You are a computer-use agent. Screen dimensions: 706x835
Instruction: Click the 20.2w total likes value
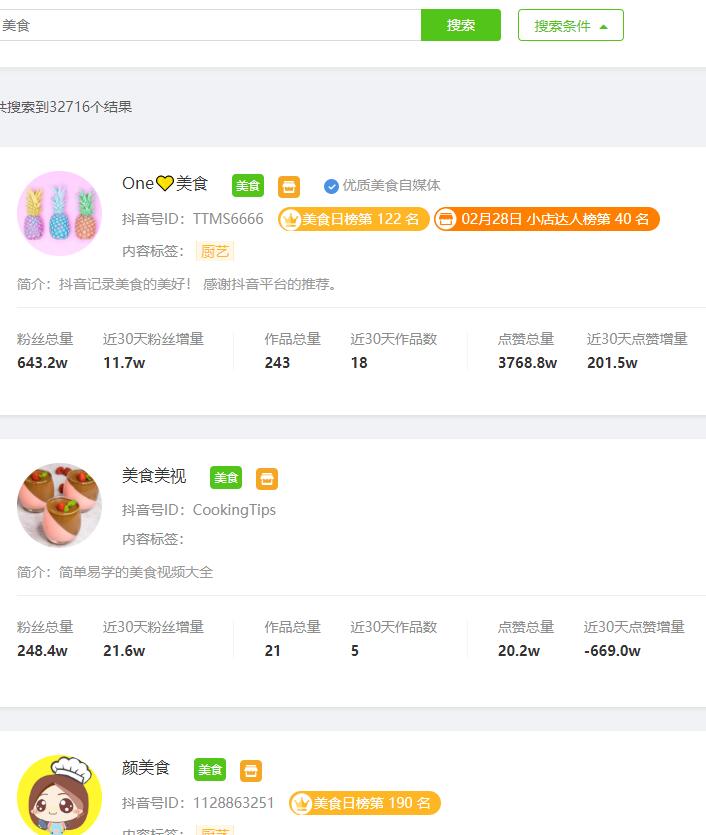click(x=519, y=651)
